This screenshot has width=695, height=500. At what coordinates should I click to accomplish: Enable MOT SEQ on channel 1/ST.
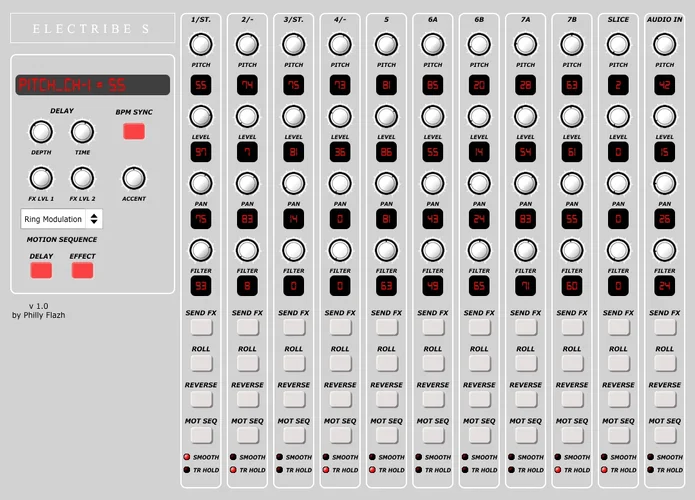[201, 436]
